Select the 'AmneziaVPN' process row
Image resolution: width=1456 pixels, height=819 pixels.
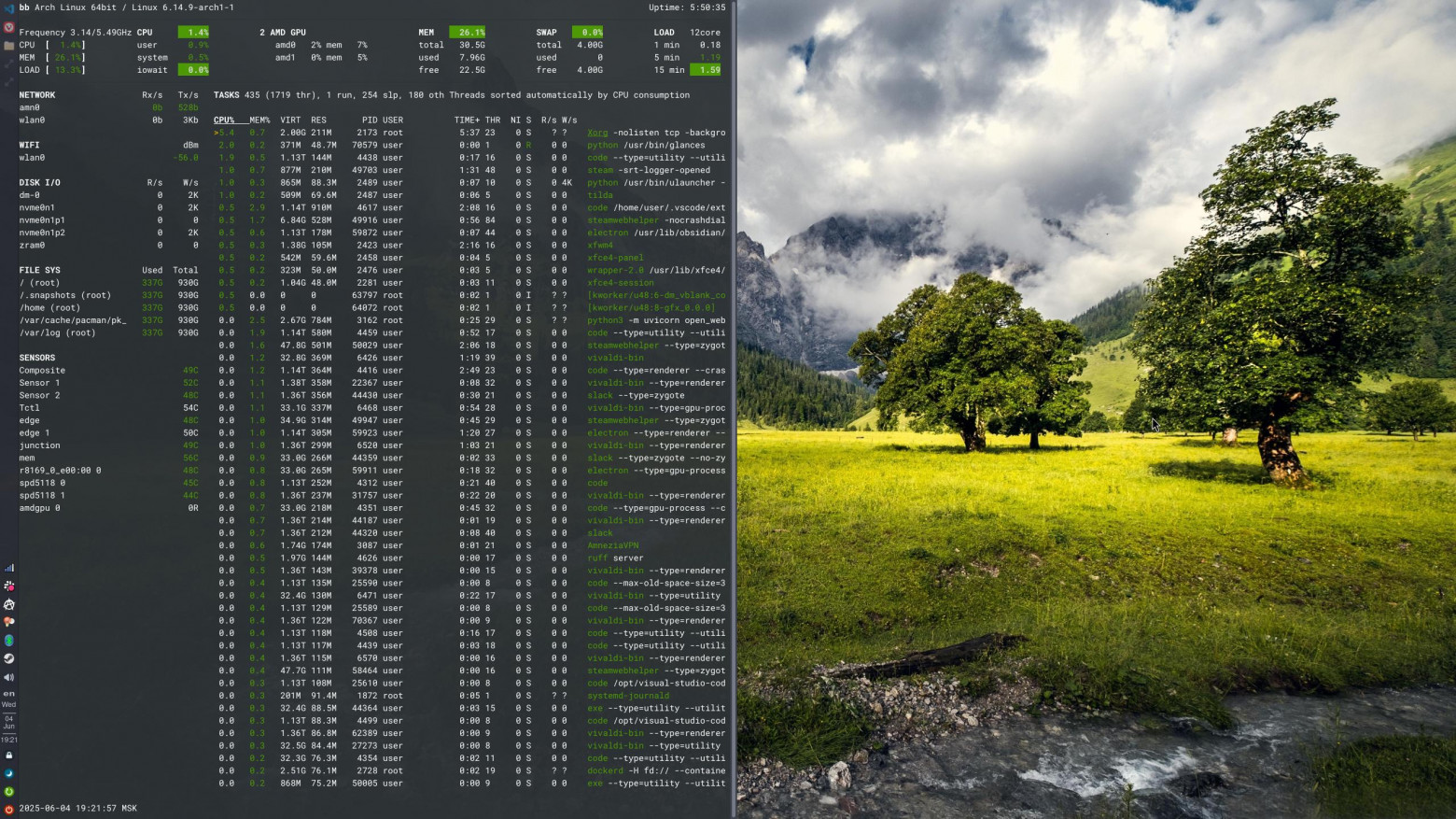469,545
